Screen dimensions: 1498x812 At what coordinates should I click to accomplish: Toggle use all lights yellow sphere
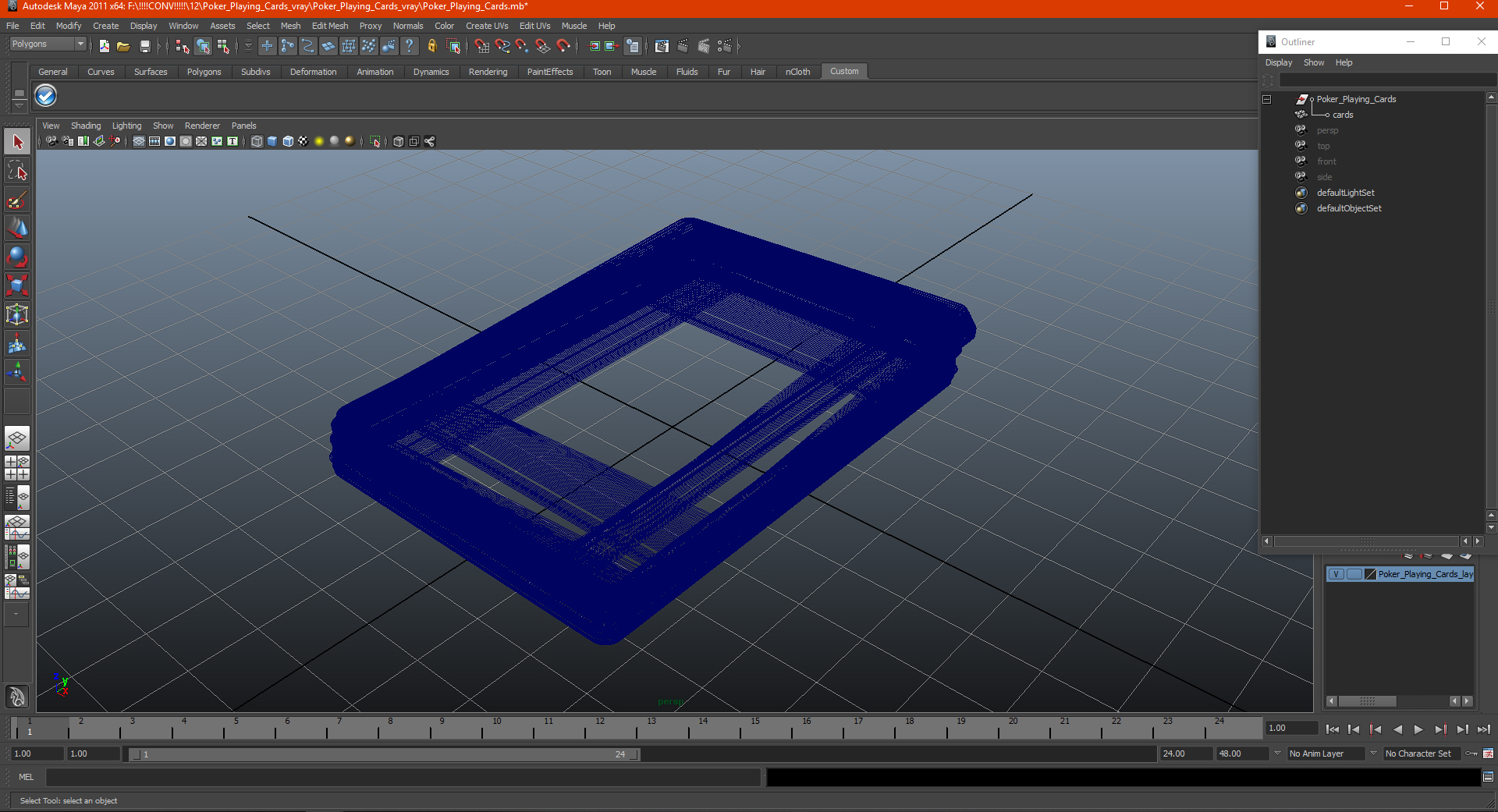(319, 141)
